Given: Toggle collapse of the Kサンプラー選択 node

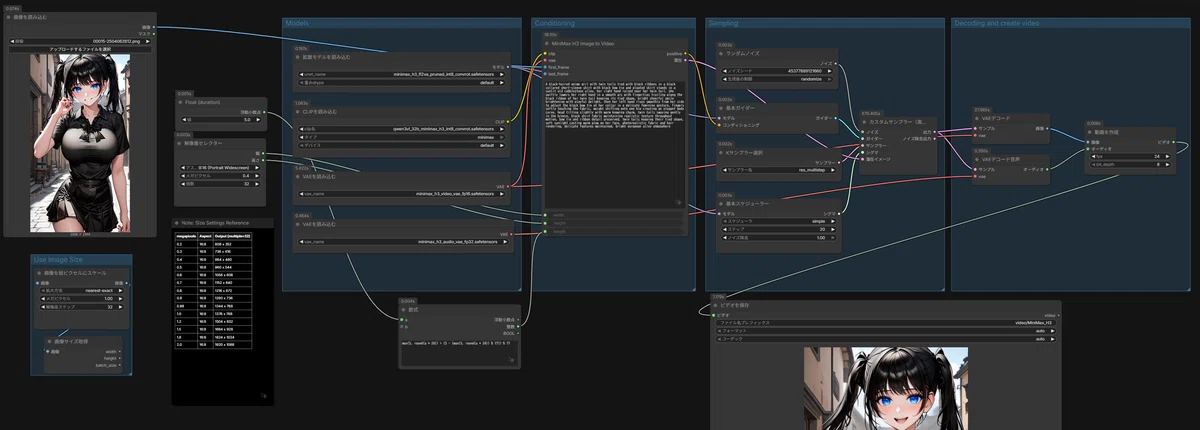Looking at the screenshot, I should tap(722, 152).
